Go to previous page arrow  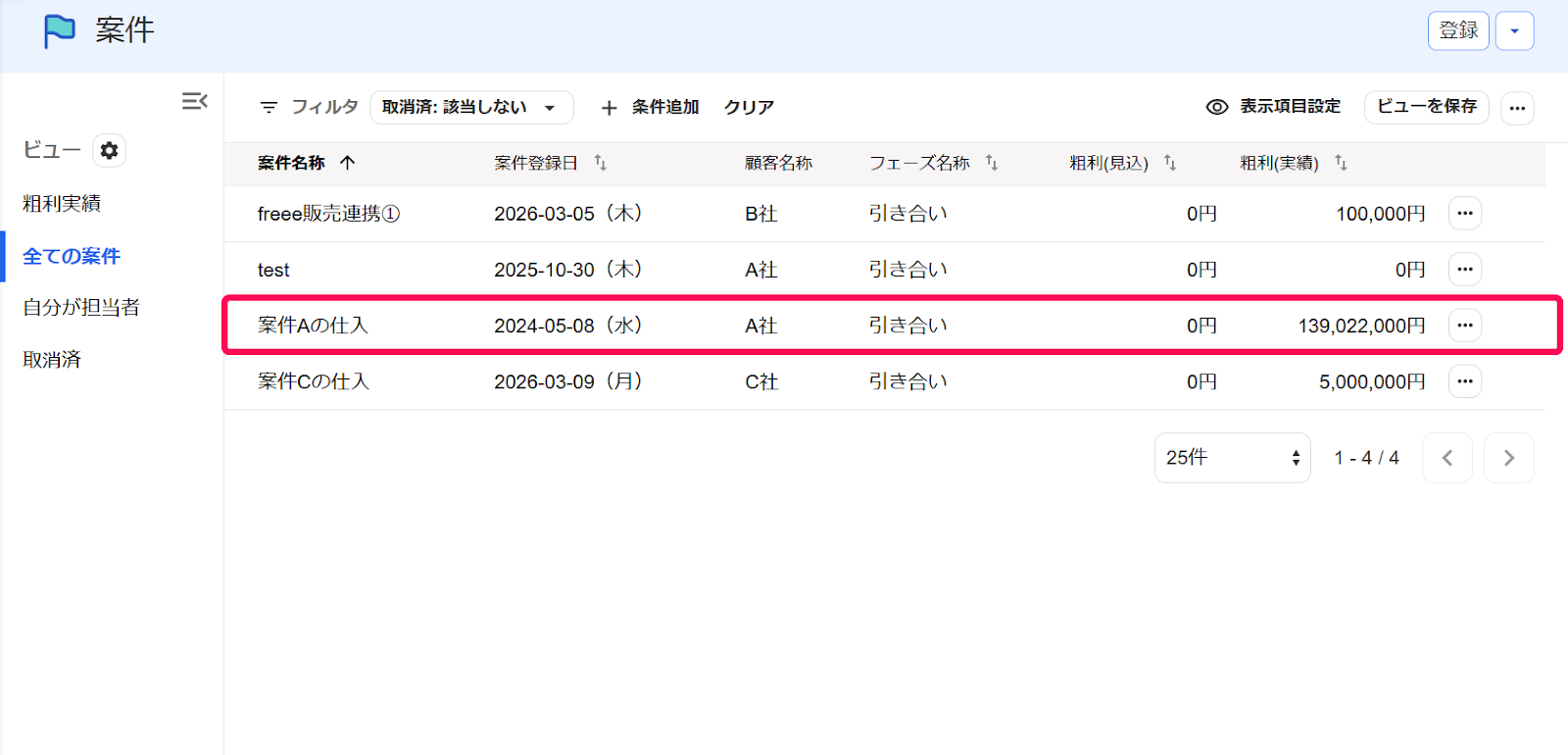click(x=1447, y=458)
